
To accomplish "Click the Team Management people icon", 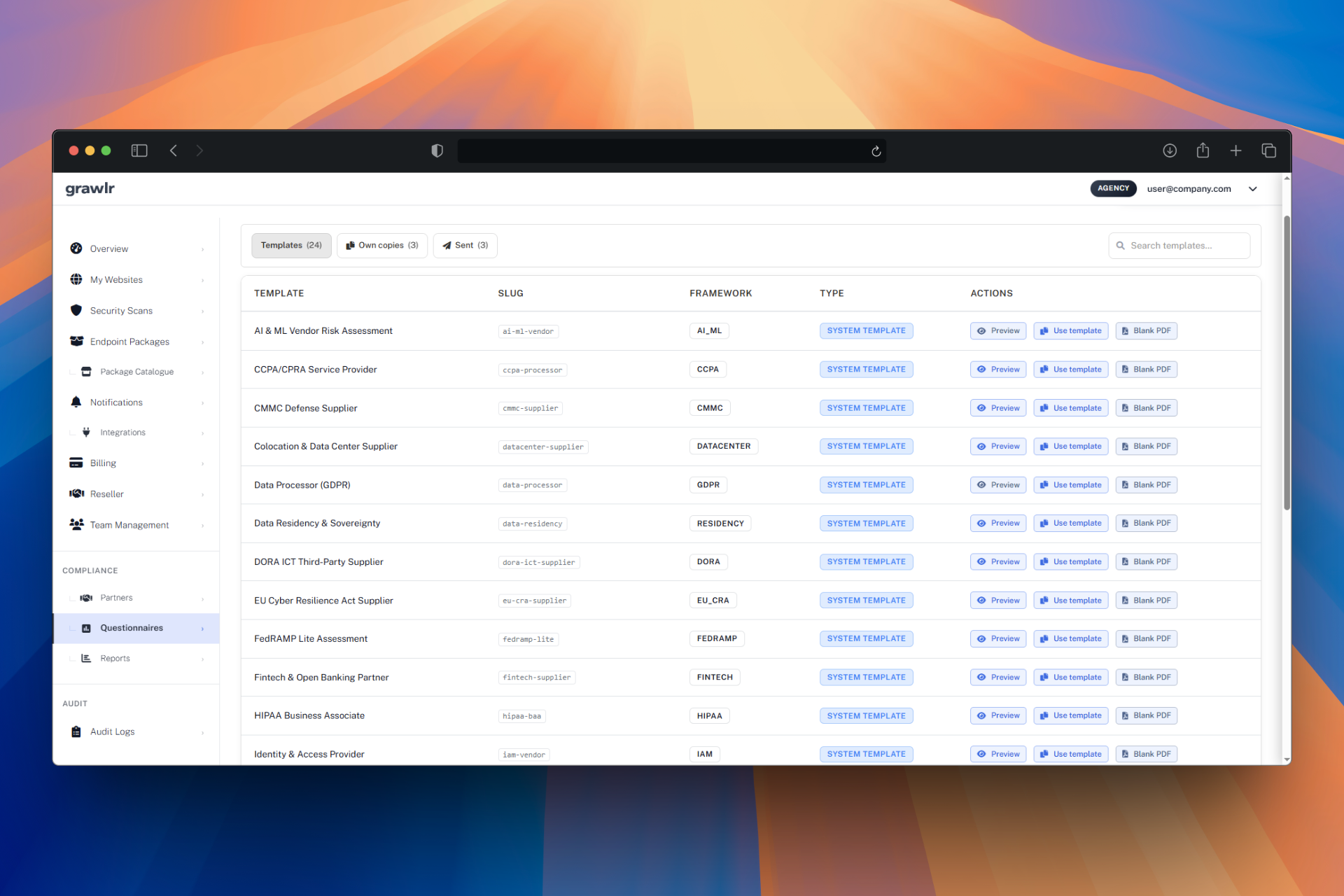I will click(x=76, y=524).
